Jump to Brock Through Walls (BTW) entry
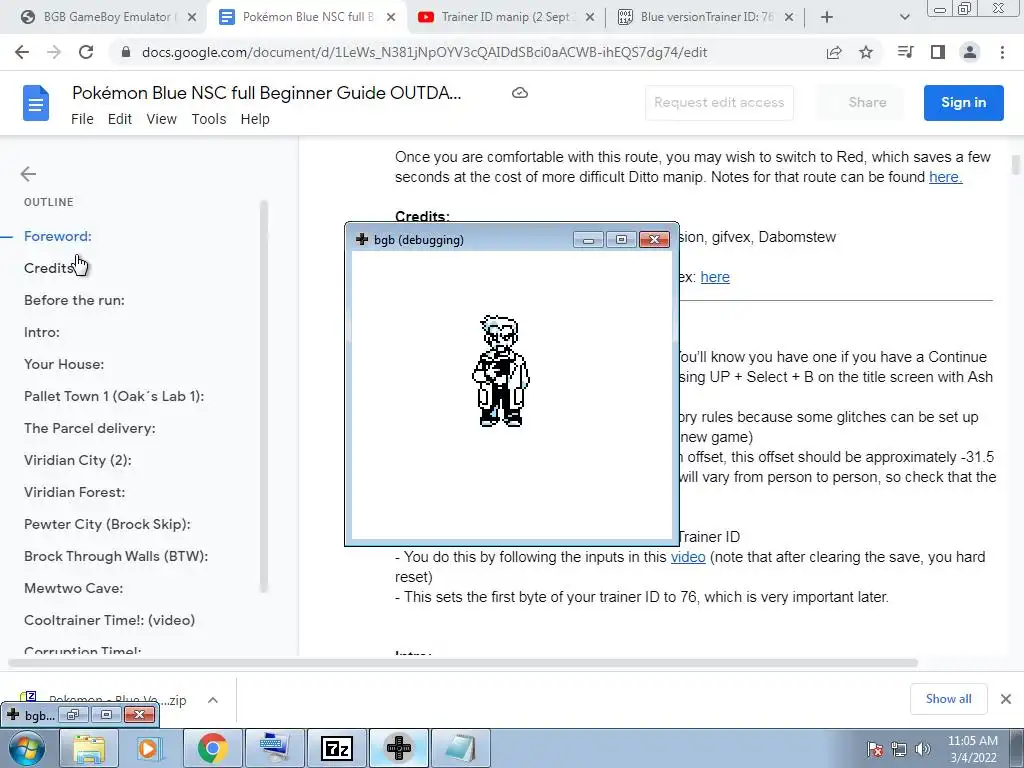The width and height of the screenshot is (1024, 768). (116, 556)
